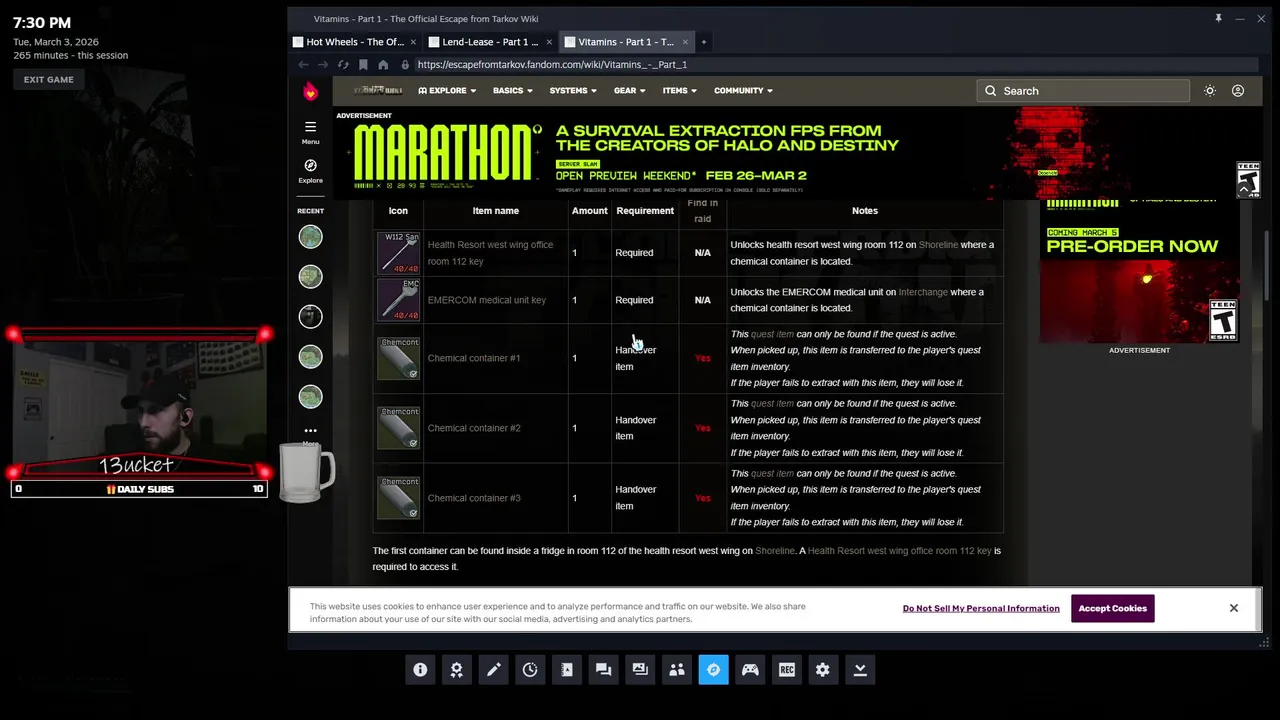
Task: Click the collapse overlay toolbar arrow icon
Action: pyautogui.click(x=860, y=670)
